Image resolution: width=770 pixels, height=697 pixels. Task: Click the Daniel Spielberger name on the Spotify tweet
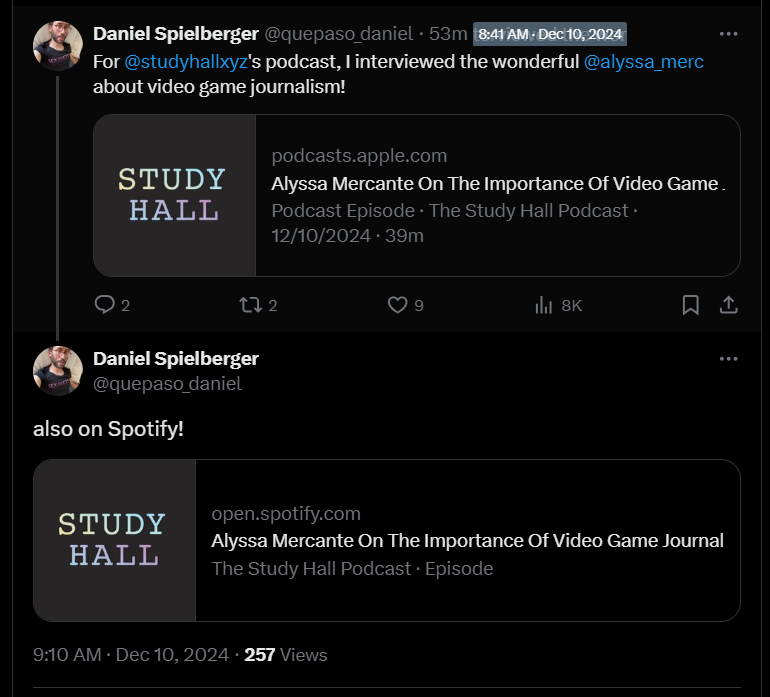pos(176,359)
